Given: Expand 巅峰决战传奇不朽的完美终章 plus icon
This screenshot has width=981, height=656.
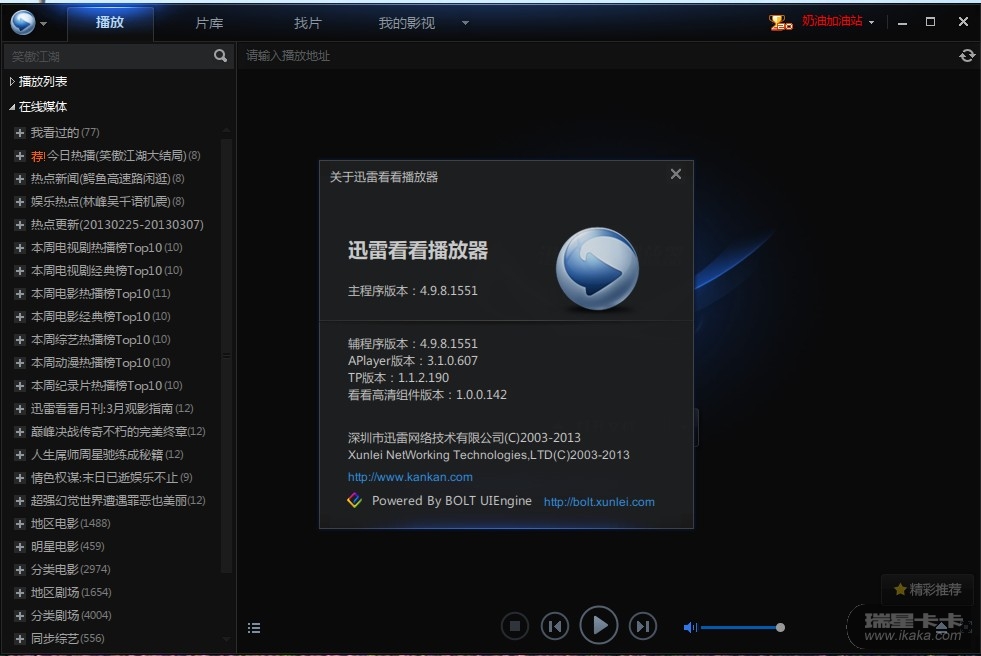Looking at the screenshot, I should tap(19, 431).
